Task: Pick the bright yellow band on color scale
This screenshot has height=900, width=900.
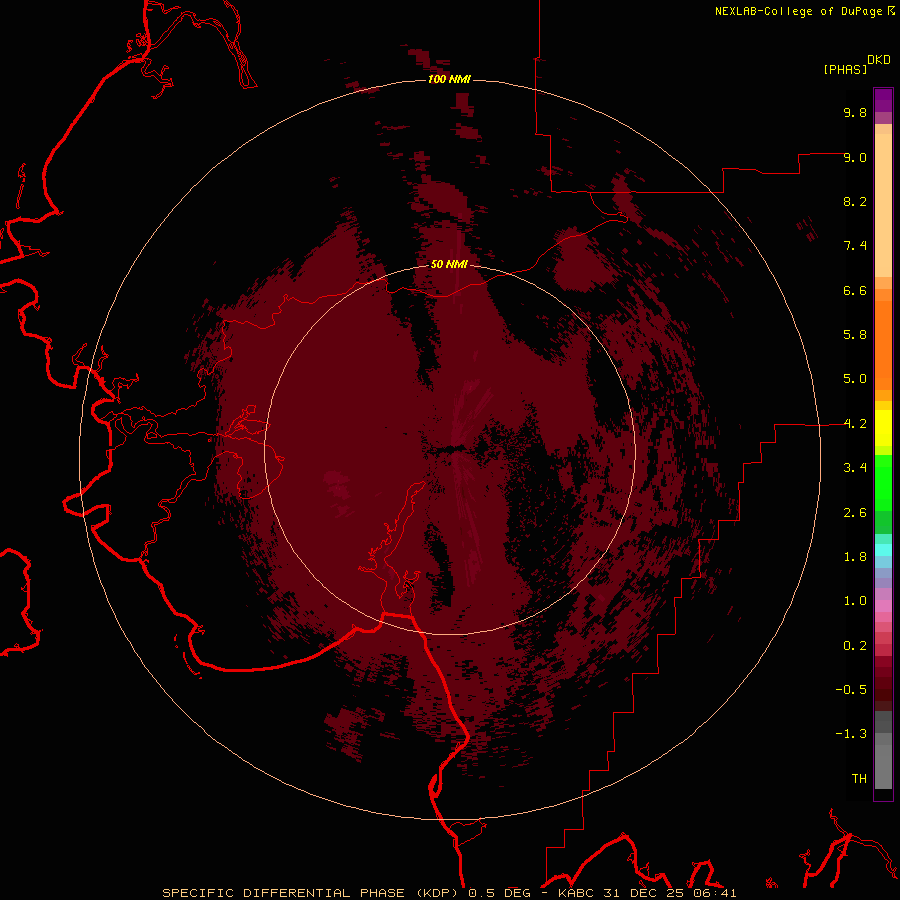Action: click(x=883, y=428)
